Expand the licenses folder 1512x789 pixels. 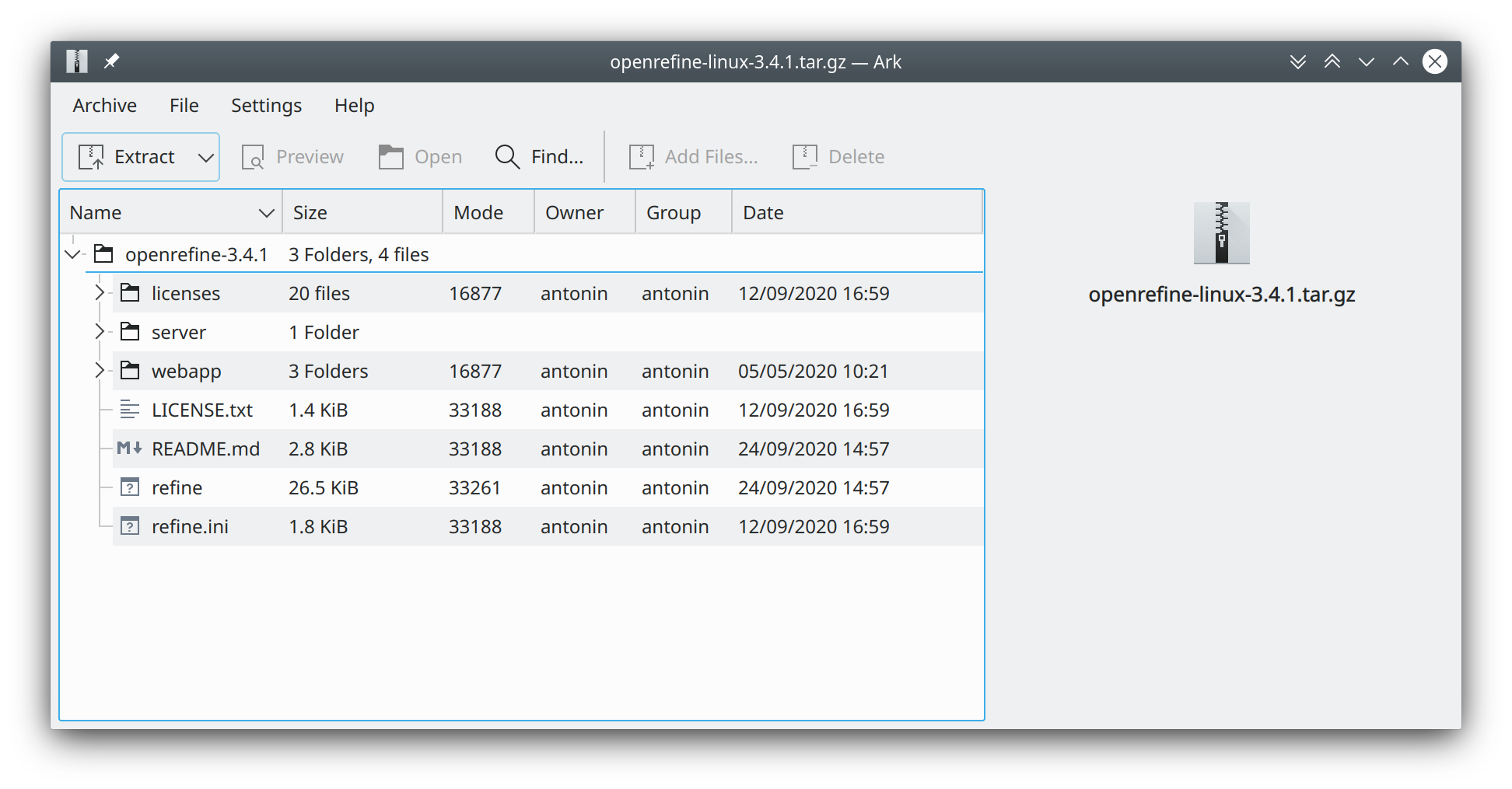(100, 293)
